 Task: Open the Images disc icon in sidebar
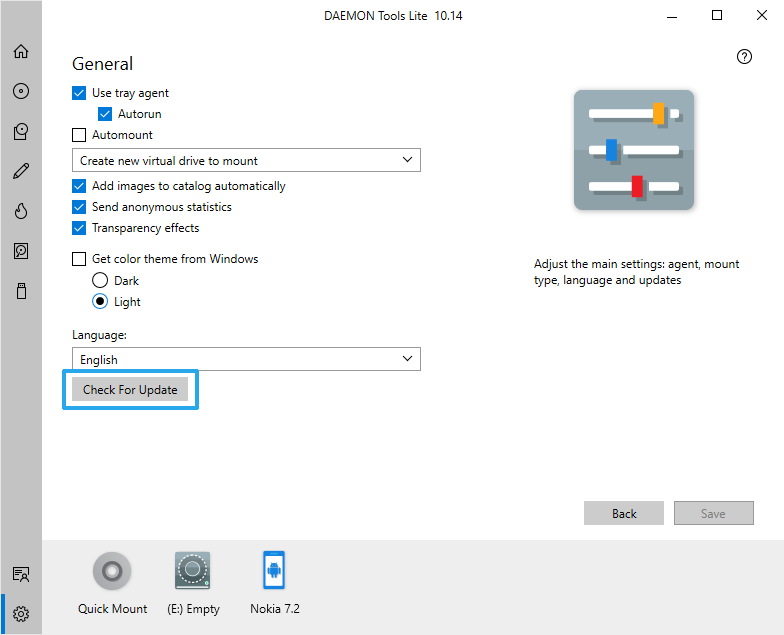[x=21, y=91]
